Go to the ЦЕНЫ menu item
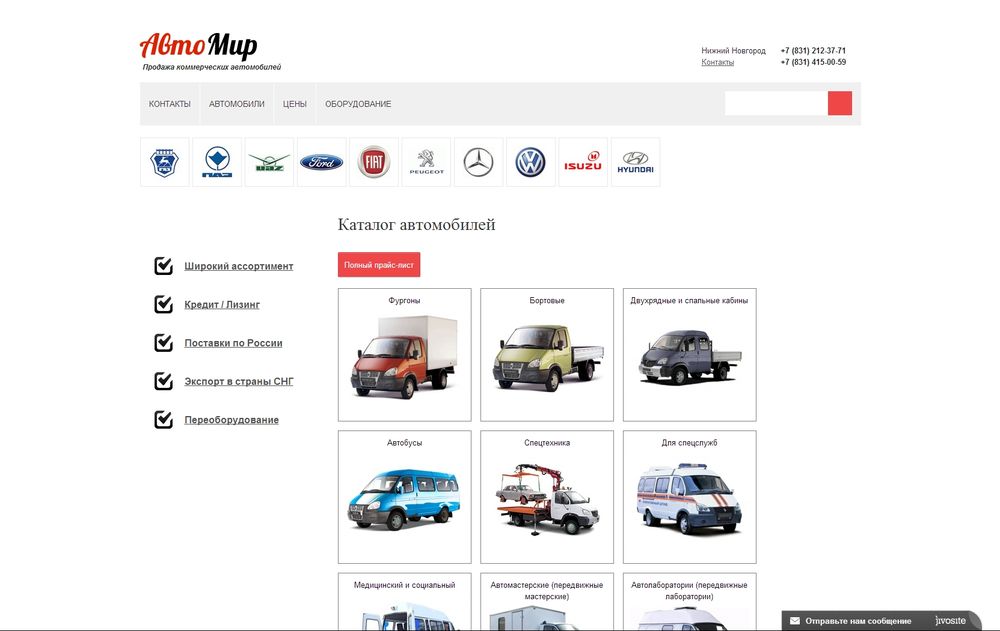The height and width of the screenshot is (631, 1000). pyautogui.click(x=295, y=104)
